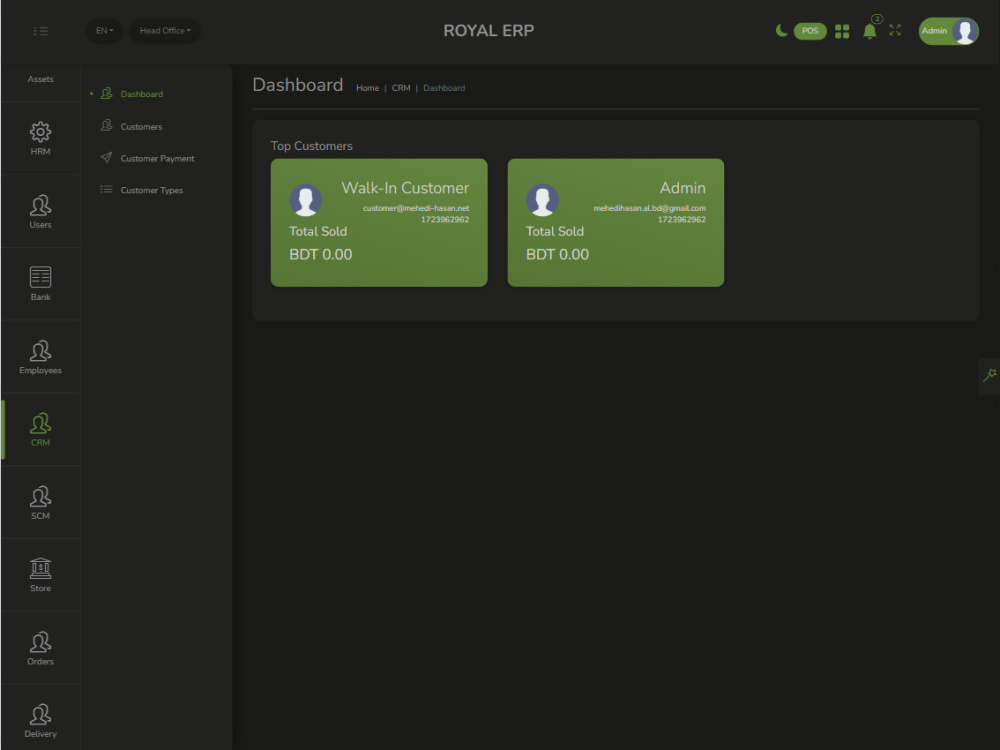Click the CRM breadcrumb link
The image size is (1000, 750).
coord(401,88)
